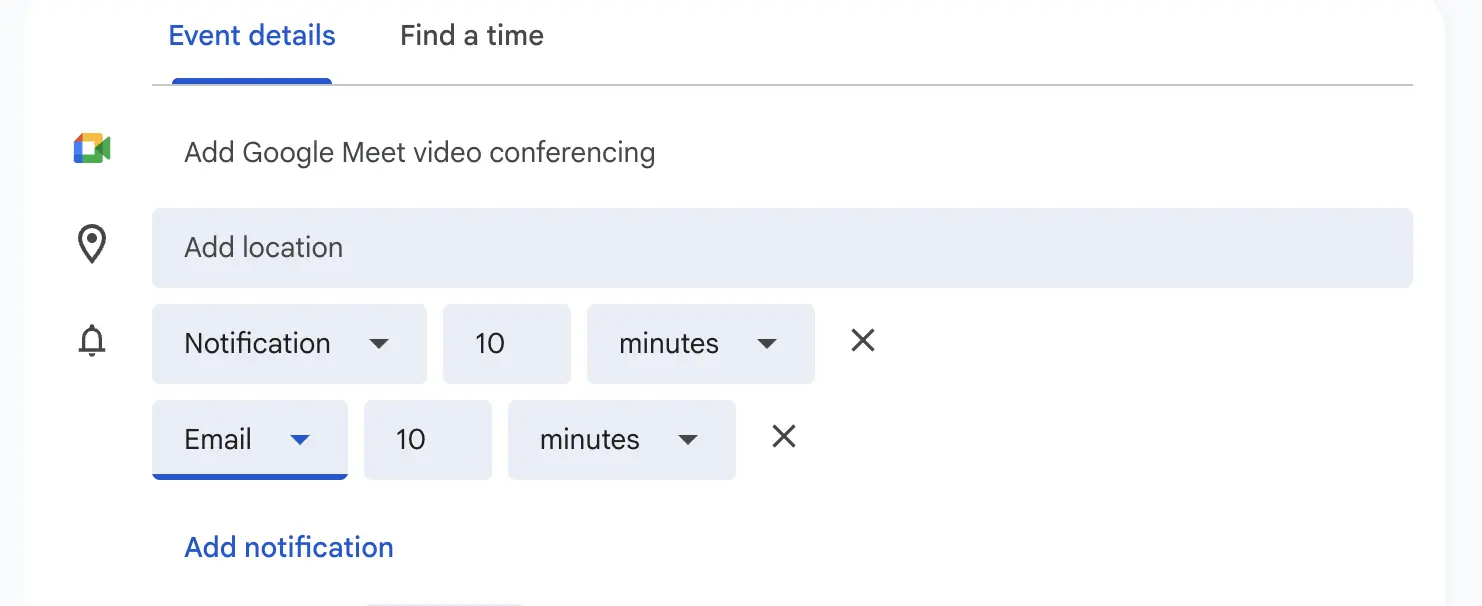Switch to the Find a time tab
This screenshot has height=606, width=1482.
coord(471,36)
